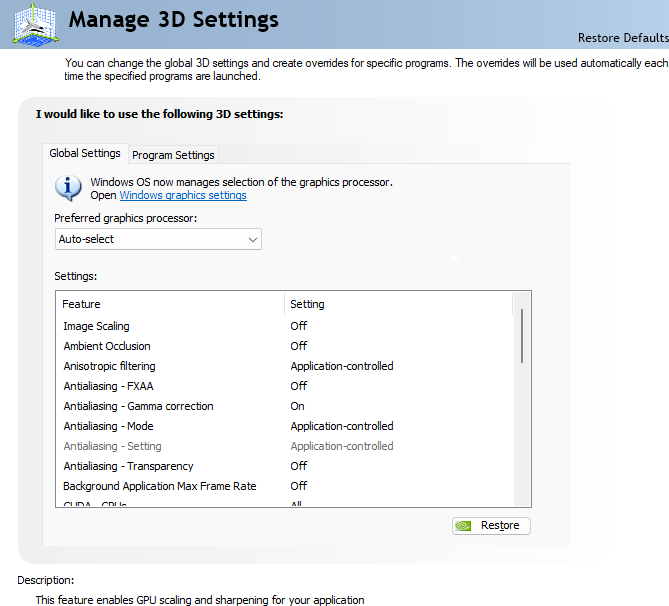The image size is (669, 606).
Task: Select Antialiasing - Transparency feature row
Action: (128, 466)
